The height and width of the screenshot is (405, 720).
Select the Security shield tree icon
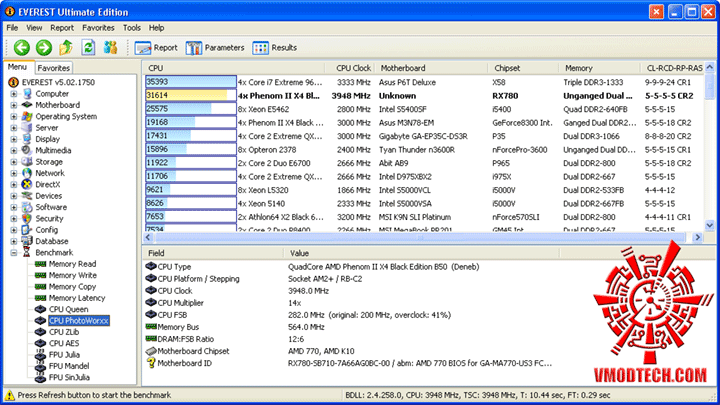[x=27, y=219]
